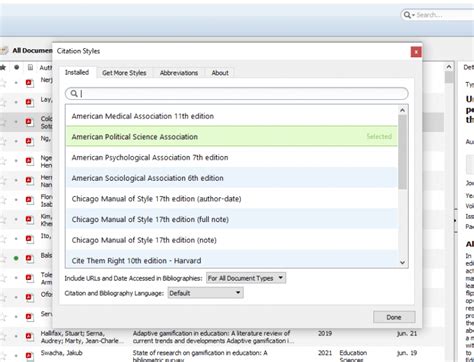Open PDF icon in the Kim row
The image size is (474, 362).
point(29,219)
